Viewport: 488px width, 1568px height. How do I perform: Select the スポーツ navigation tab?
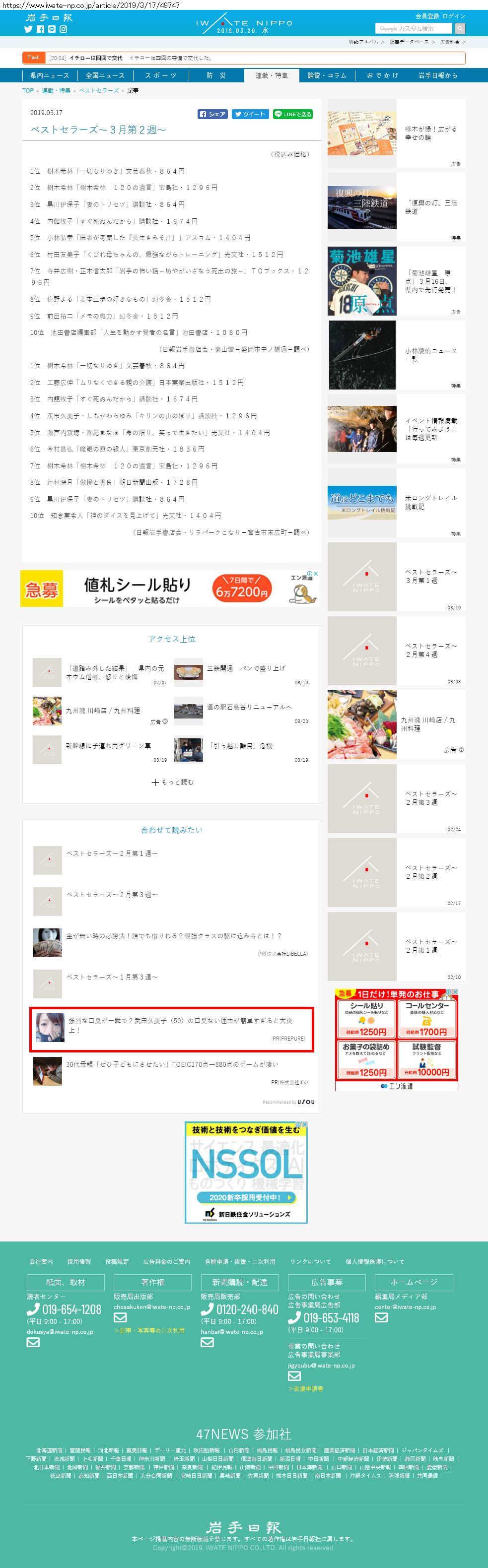[161, 75]
